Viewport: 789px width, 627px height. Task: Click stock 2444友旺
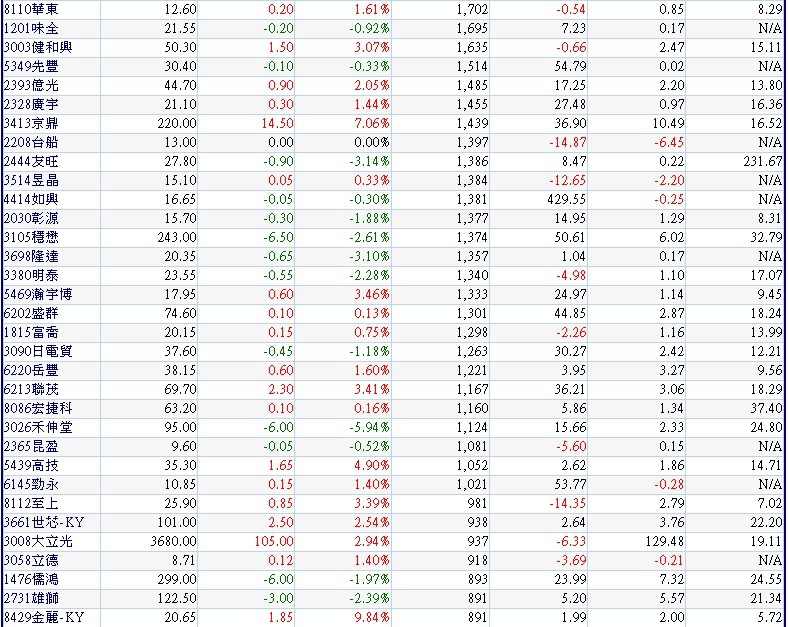pyautogui.click(x=31, y=162)
